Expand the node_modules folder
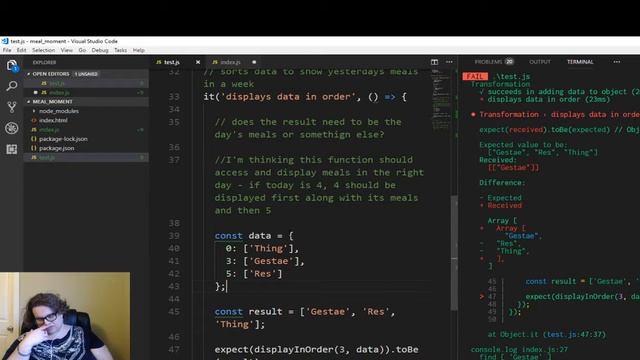640x360 pixels. (59, 111)
